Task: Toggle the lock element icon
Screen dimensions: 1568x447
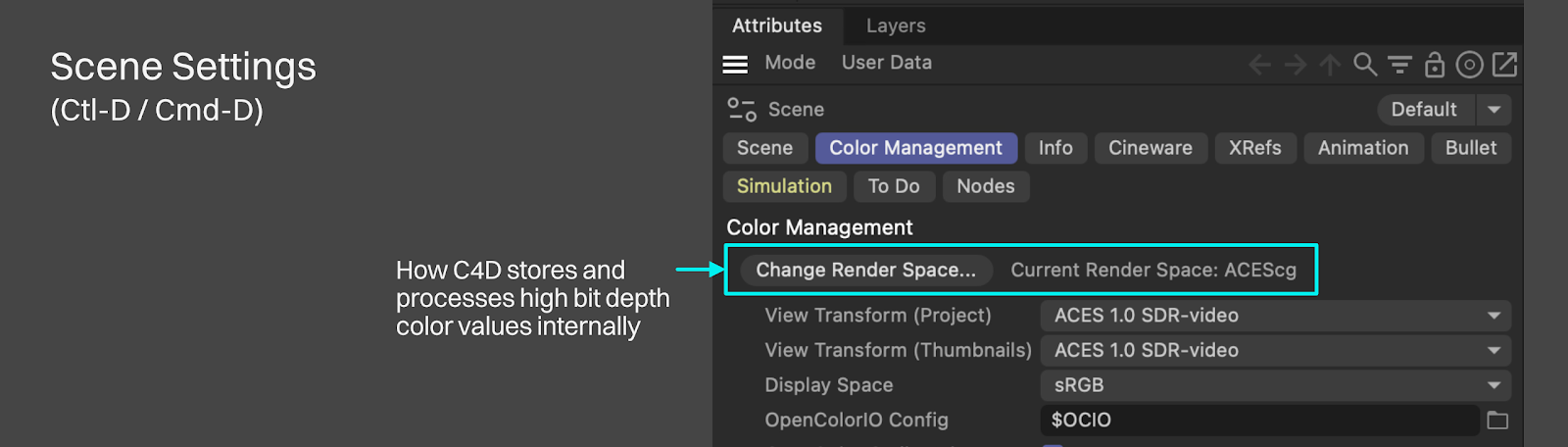Action: 1435,65
